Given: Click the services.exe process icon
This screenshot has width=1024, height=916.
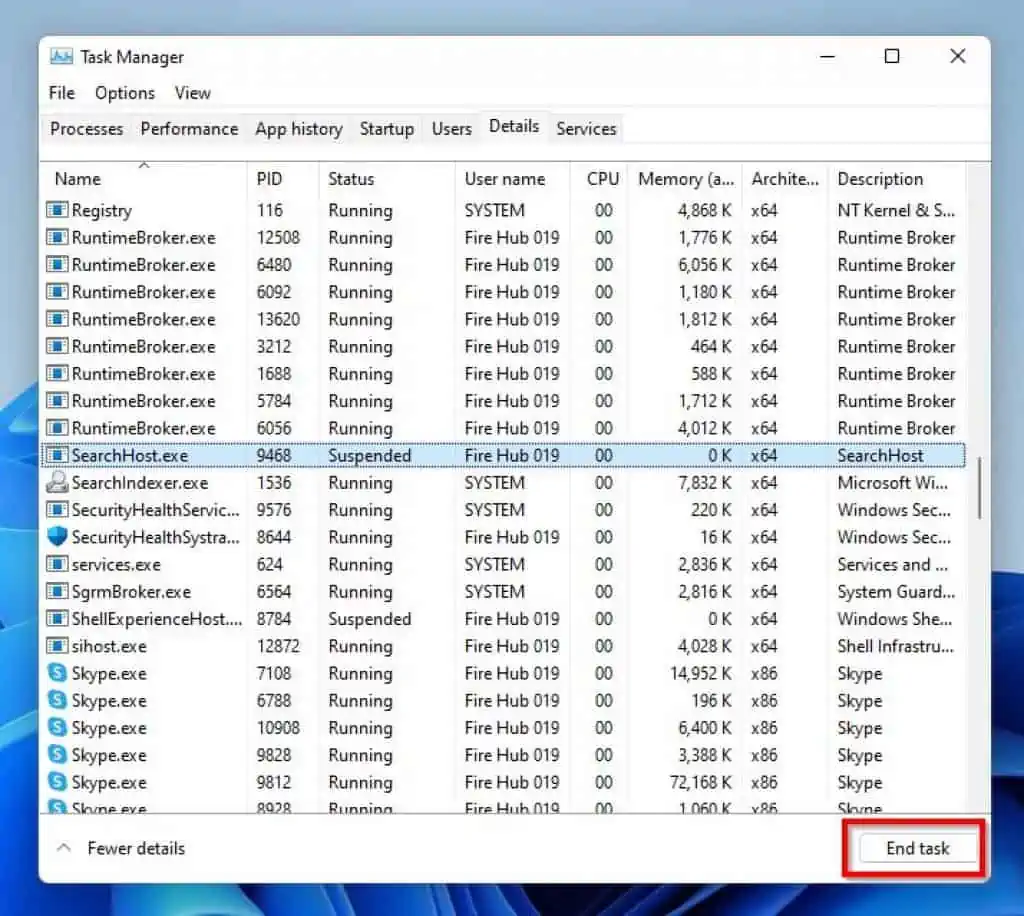Looking at the screenshot, I should coord(57,564).
